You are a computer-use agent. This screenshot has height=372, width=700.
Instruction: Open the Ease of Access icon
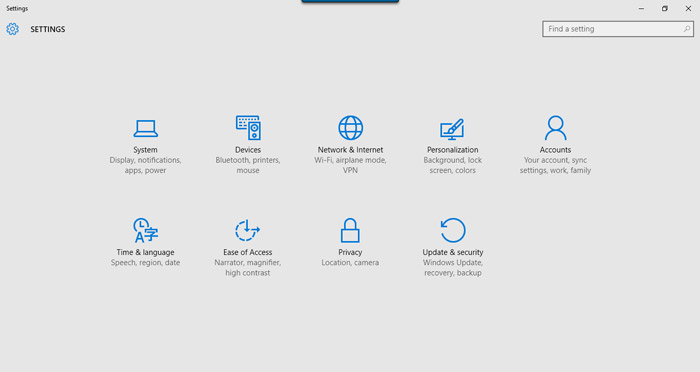(248, 230)
